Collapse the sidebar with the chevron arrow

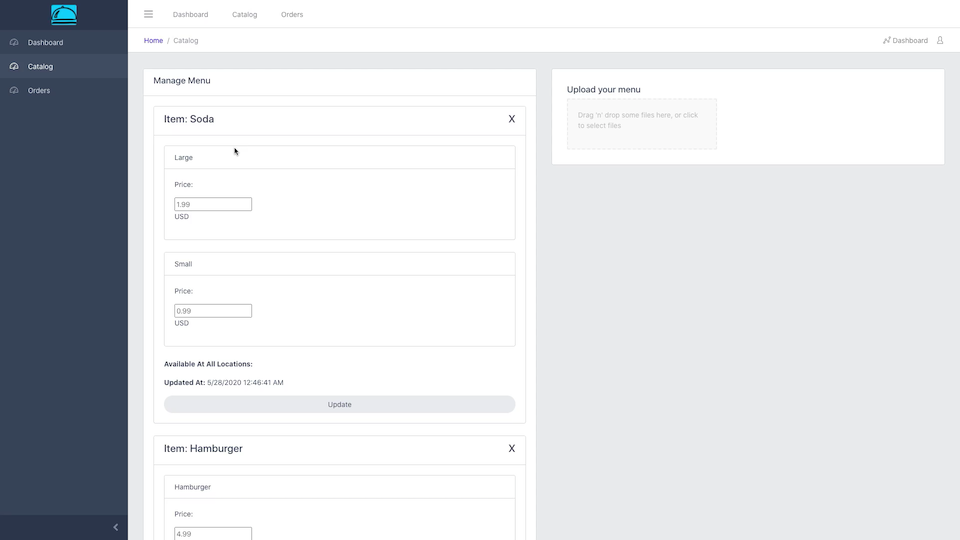(x=116, y=527)
